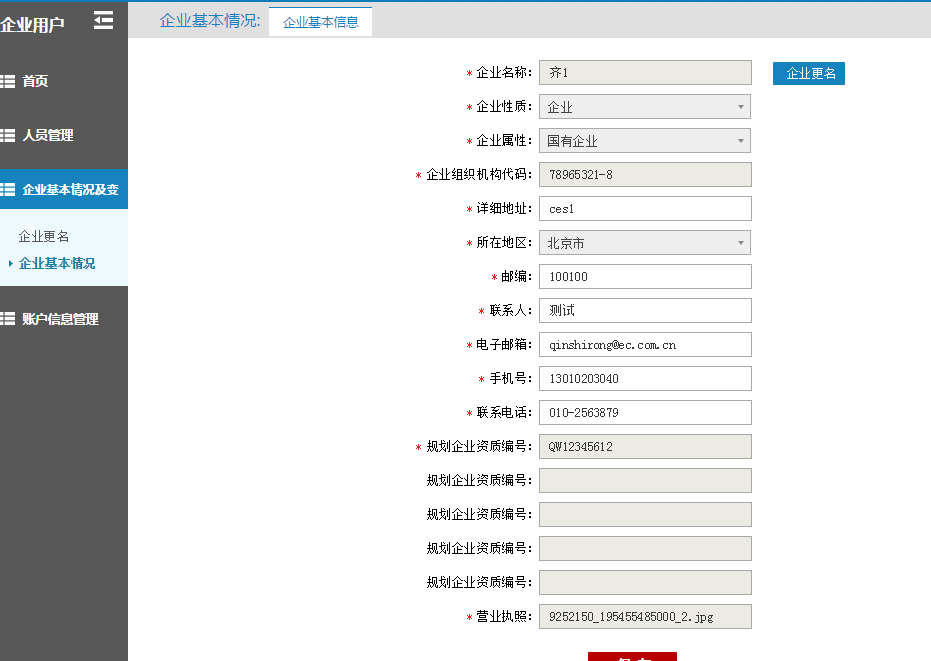Open the 企业性质 dropdown

coord(644,107)
